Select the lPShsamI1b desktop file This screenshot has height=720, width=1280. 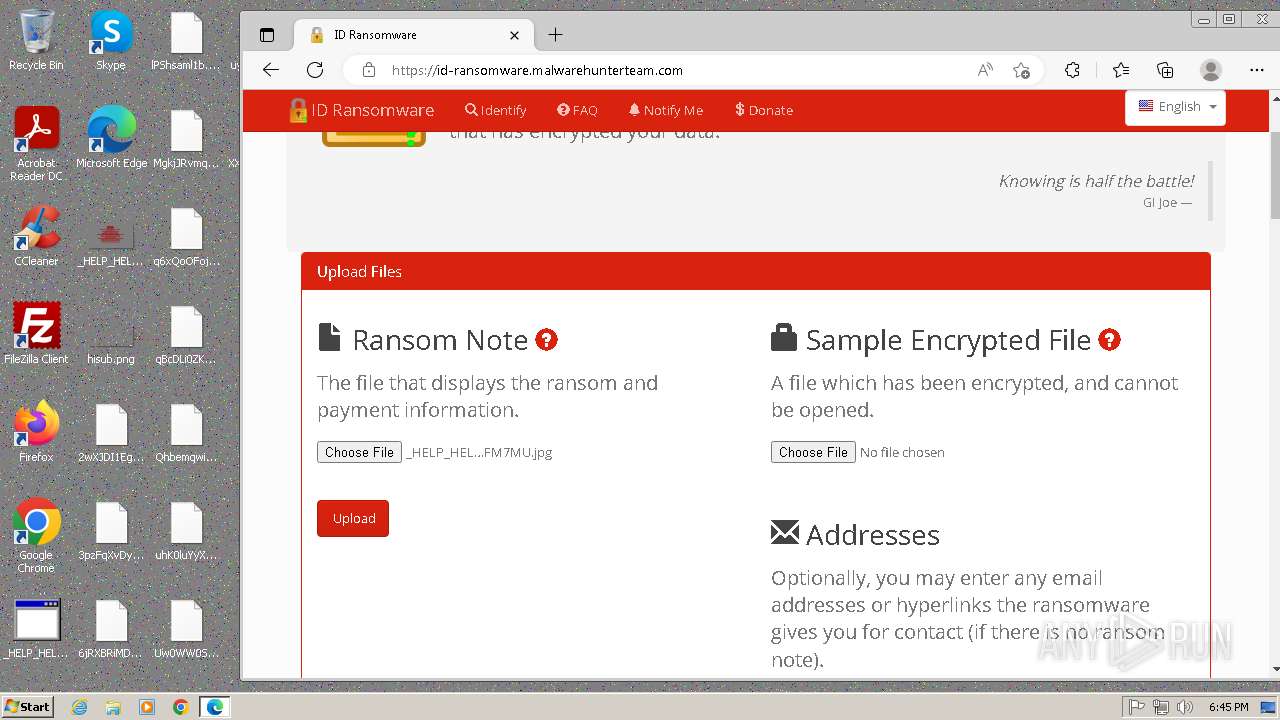pos(186,40)
